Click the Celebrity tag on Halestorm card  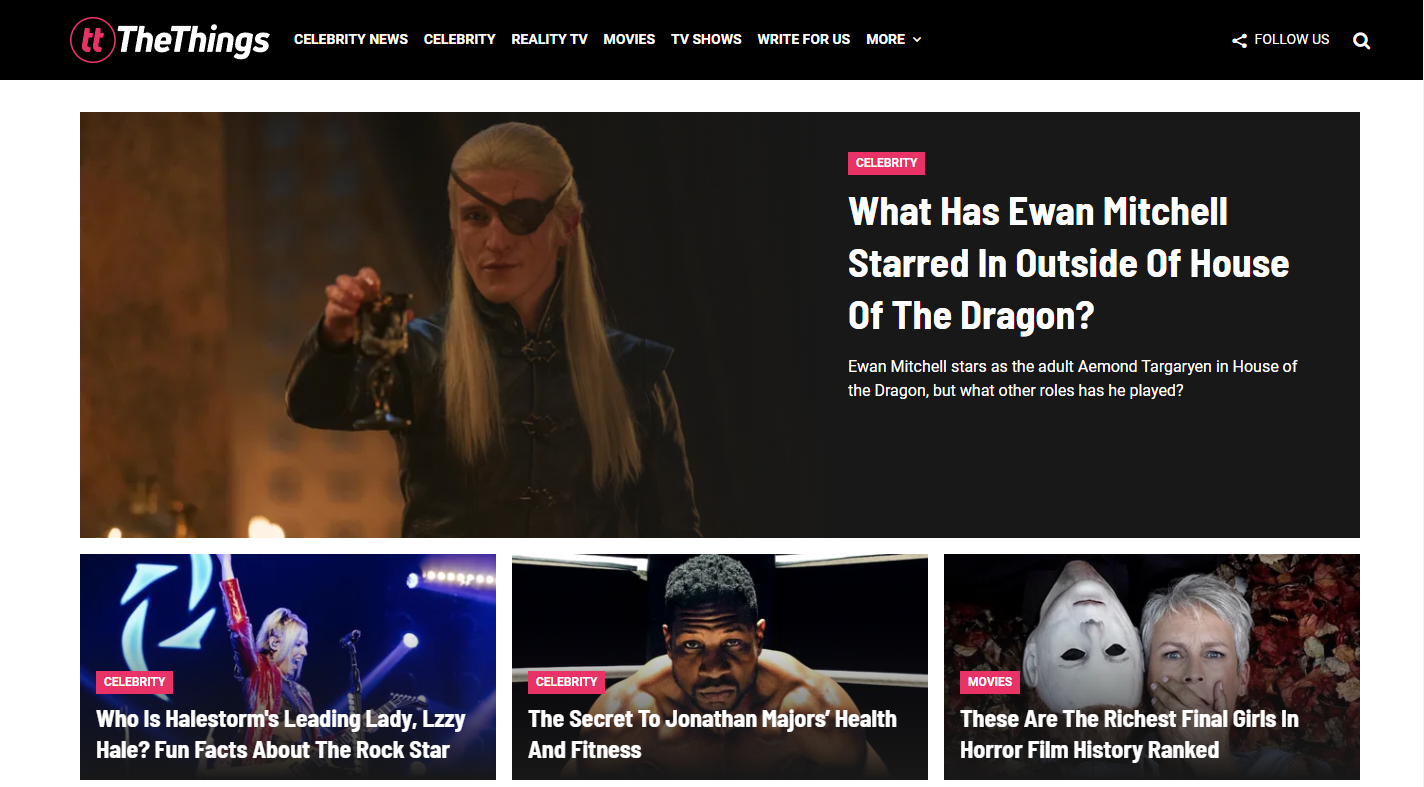134,682
